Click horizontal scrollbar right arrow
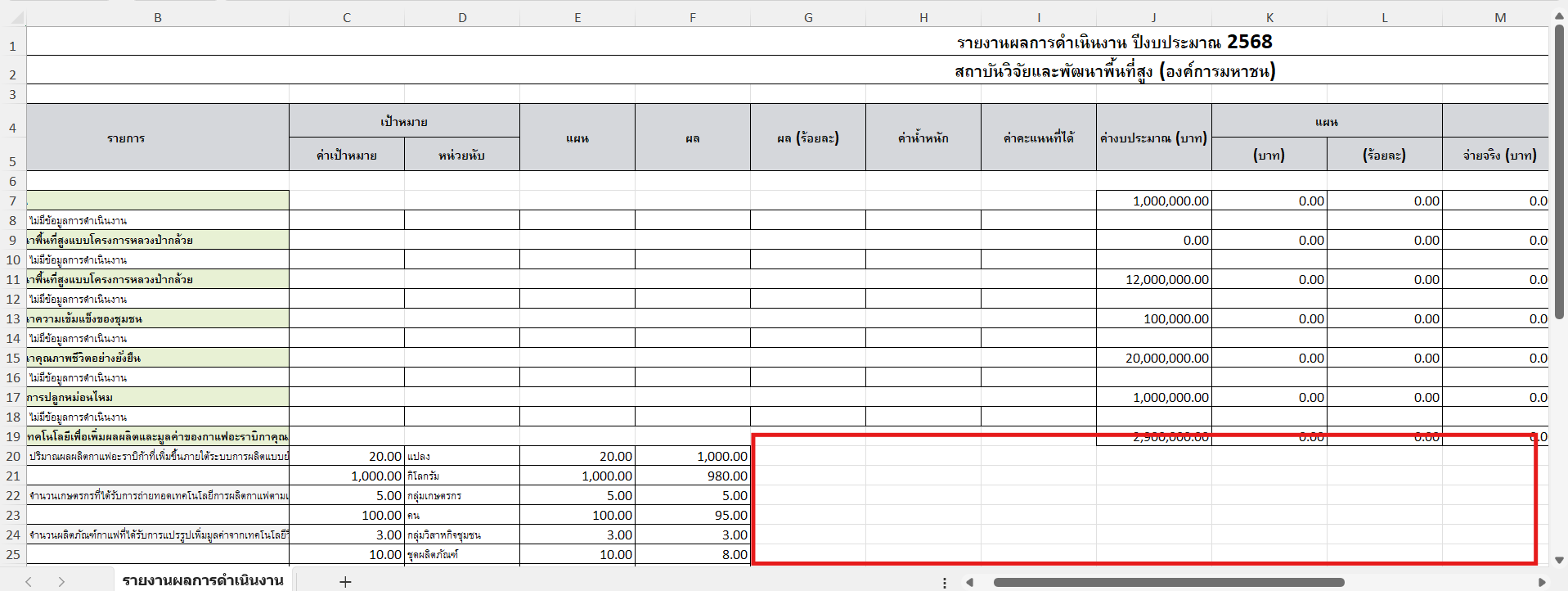The image size is (1568, 591). (1542, 583)
